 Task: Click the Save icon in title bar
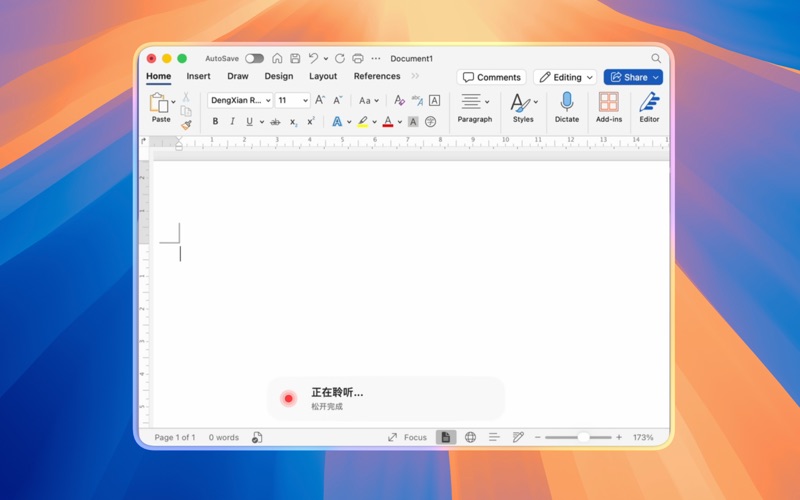[x=295, y=59]
